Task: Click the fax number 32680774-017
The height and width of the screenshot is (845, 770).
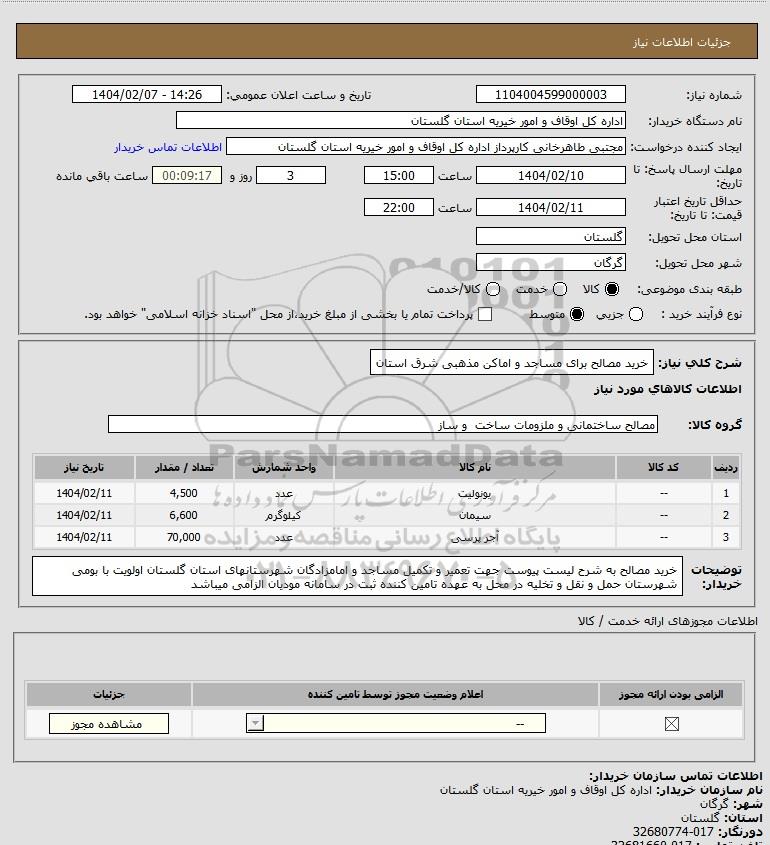Action: (673, 832)
